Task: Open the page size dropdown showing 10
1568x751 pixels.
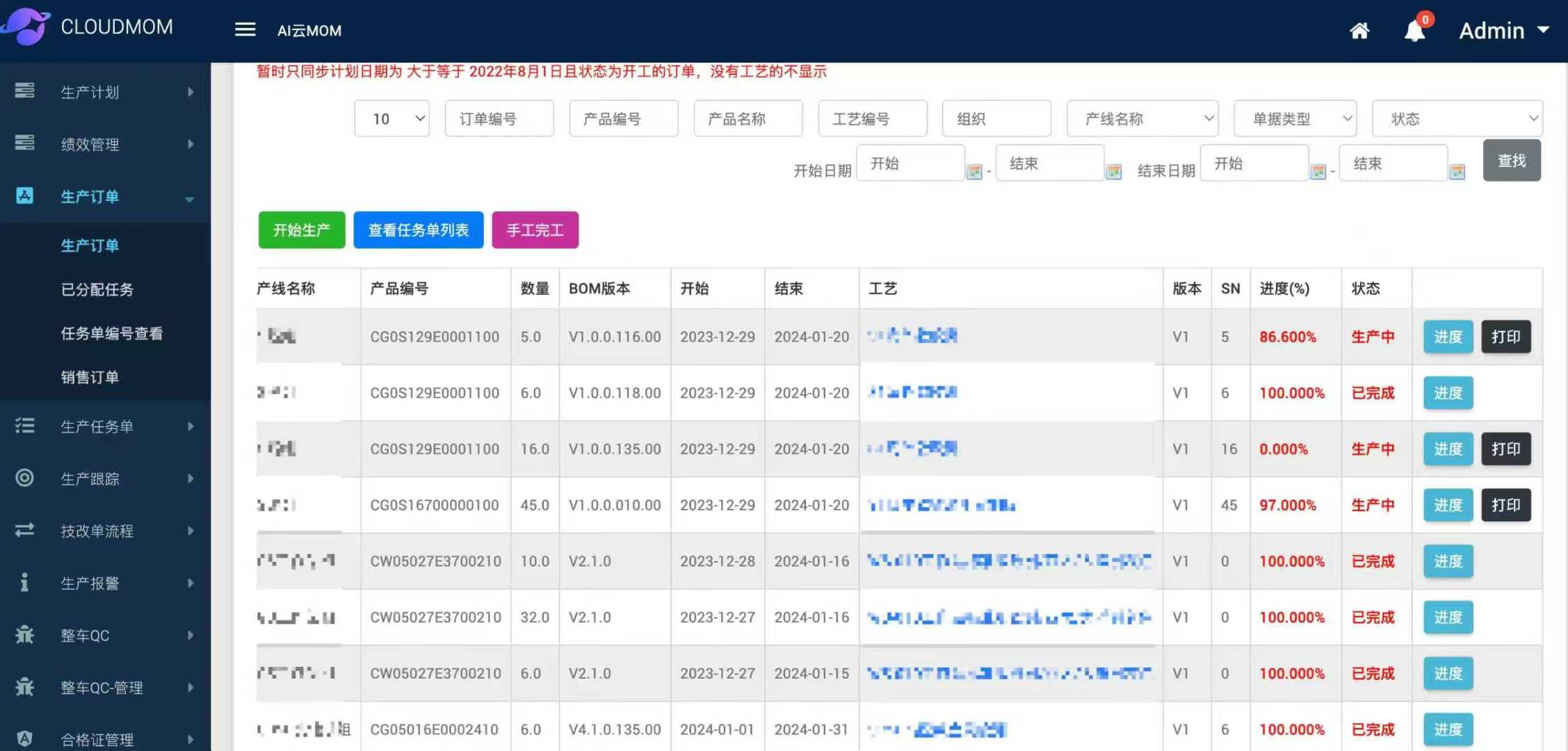Action: 391,119
